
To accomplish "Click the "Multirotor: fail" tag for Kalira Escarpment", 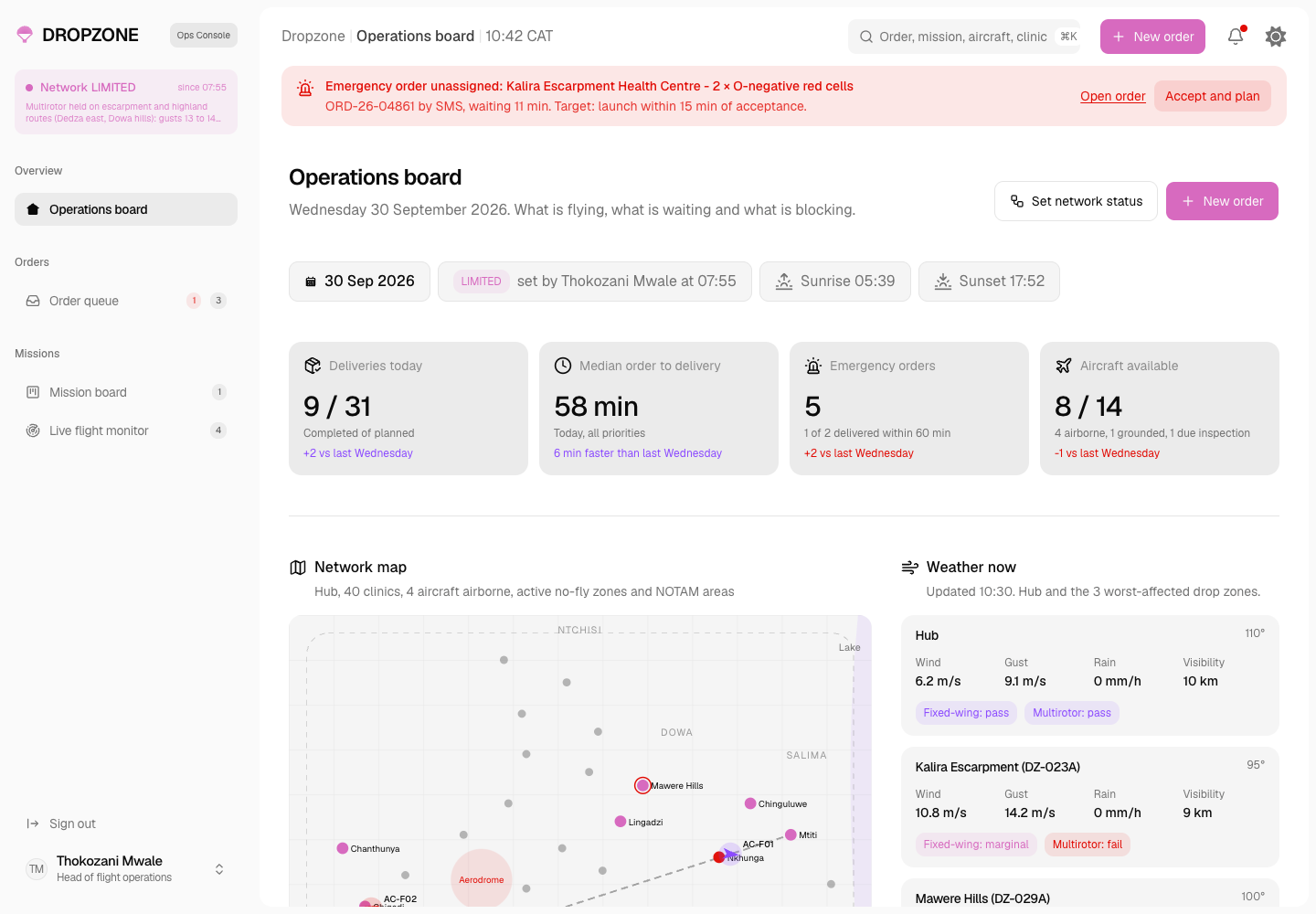I will click(x=1088, y=845).
